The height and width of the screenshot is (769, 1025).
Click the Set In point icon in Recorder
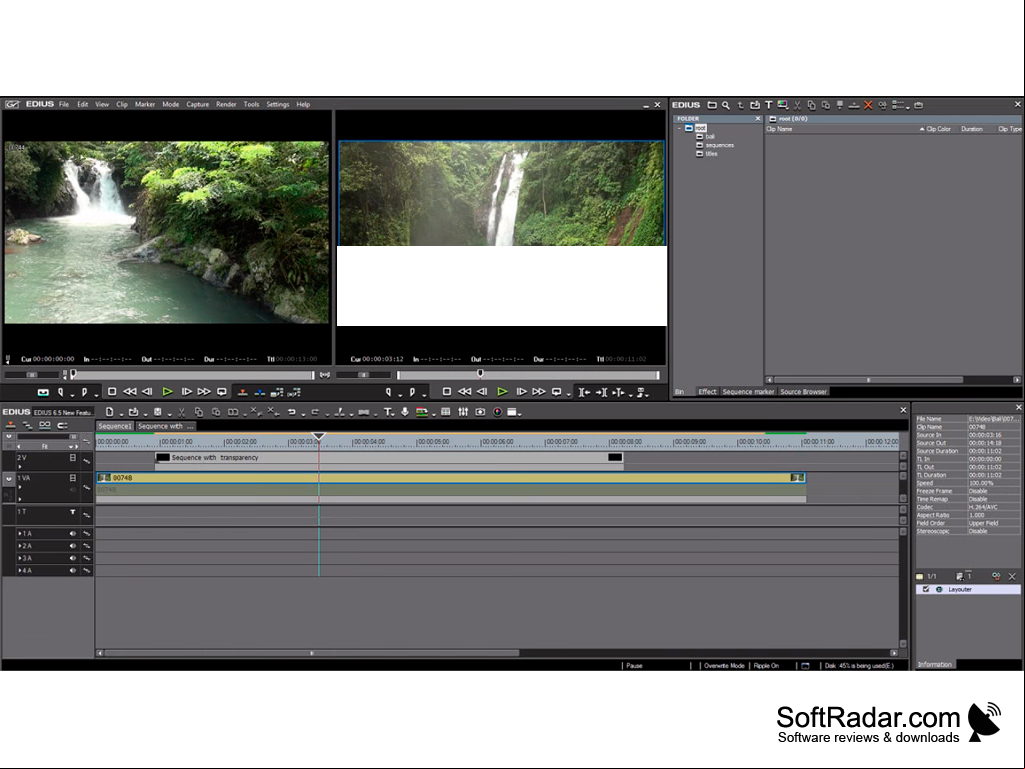coord(388,392)
